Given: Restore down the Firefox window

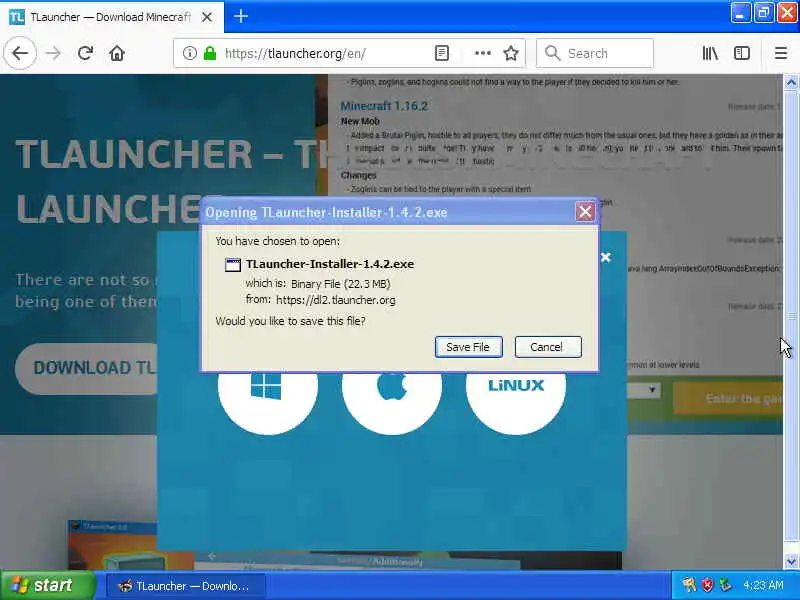Looking at the screenshot, I should [x=763, y=13].
